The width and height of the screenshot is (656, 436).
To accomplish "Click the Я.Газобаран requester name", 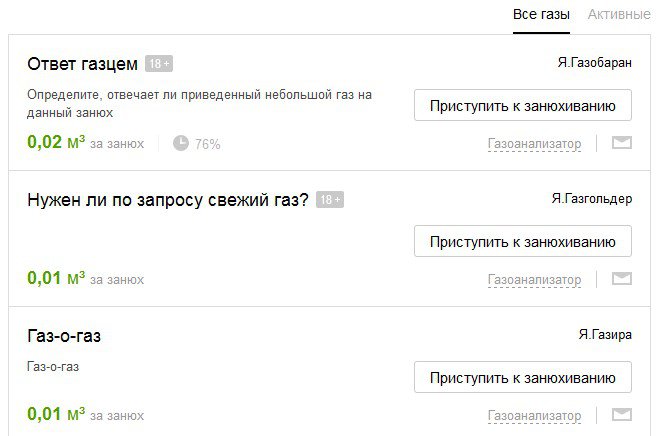I will (594, 63).
